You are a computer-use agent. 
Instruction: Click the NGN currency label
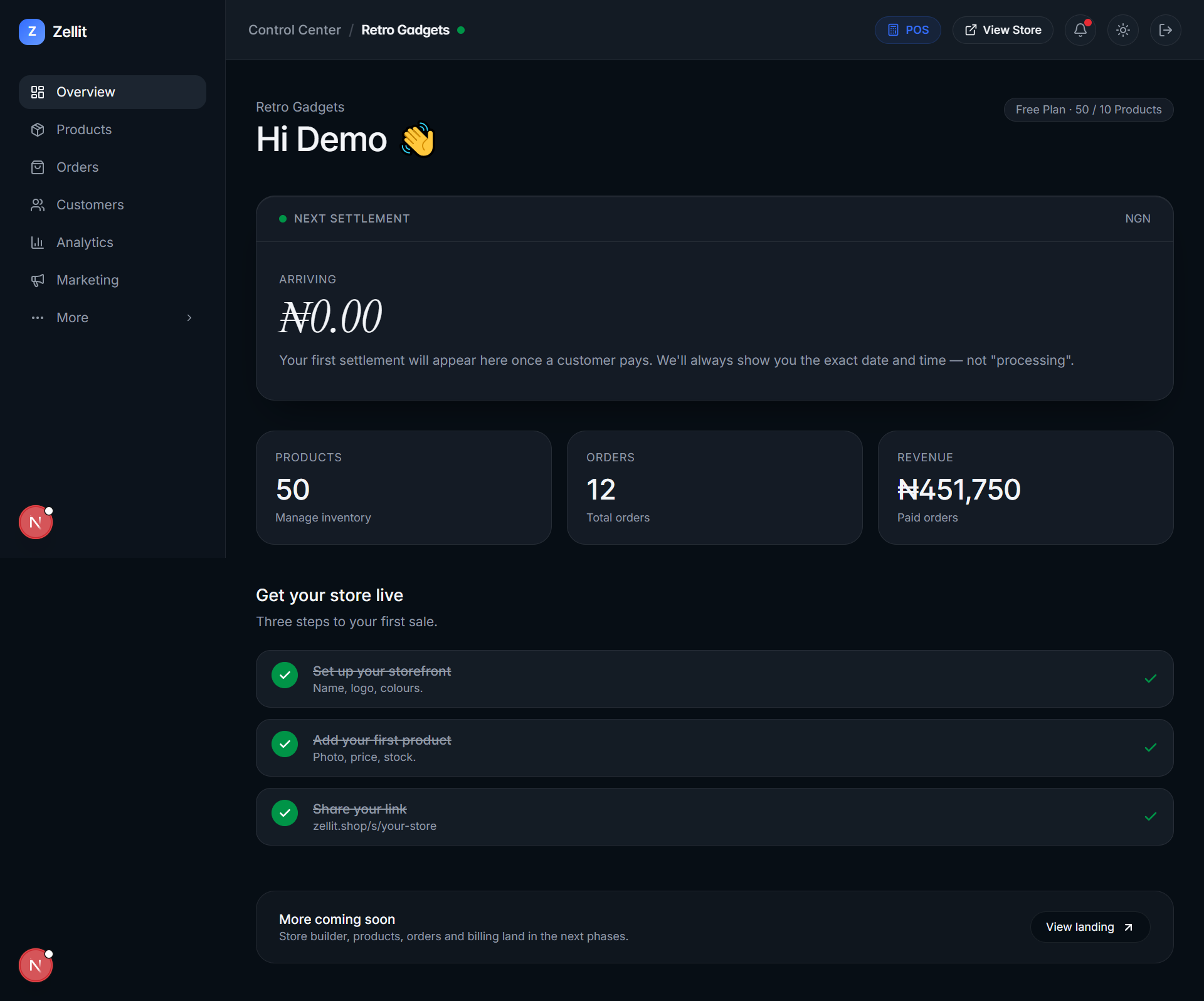tap(1138, 219)
